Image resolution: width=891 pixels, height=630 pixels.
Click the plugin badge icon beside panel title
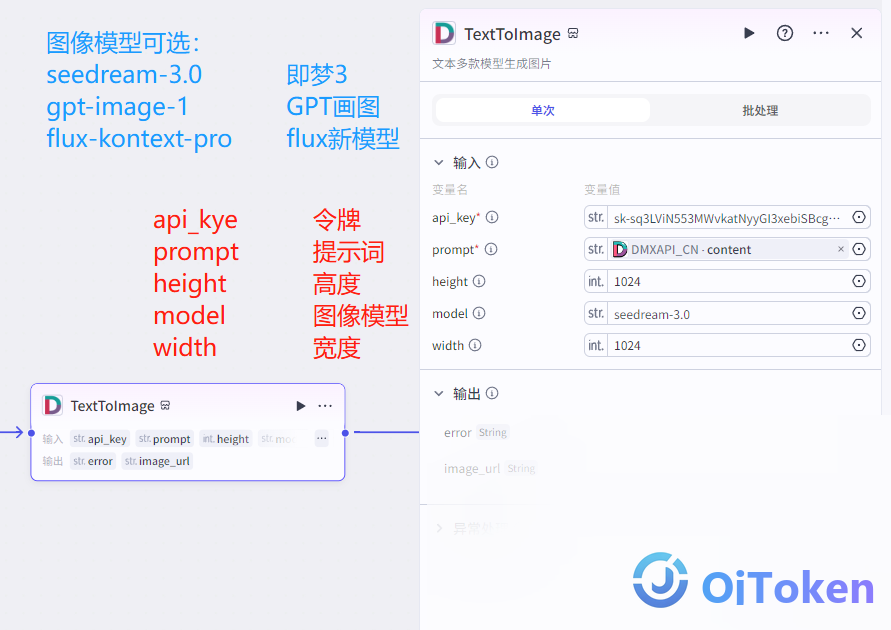coord(573,34)
